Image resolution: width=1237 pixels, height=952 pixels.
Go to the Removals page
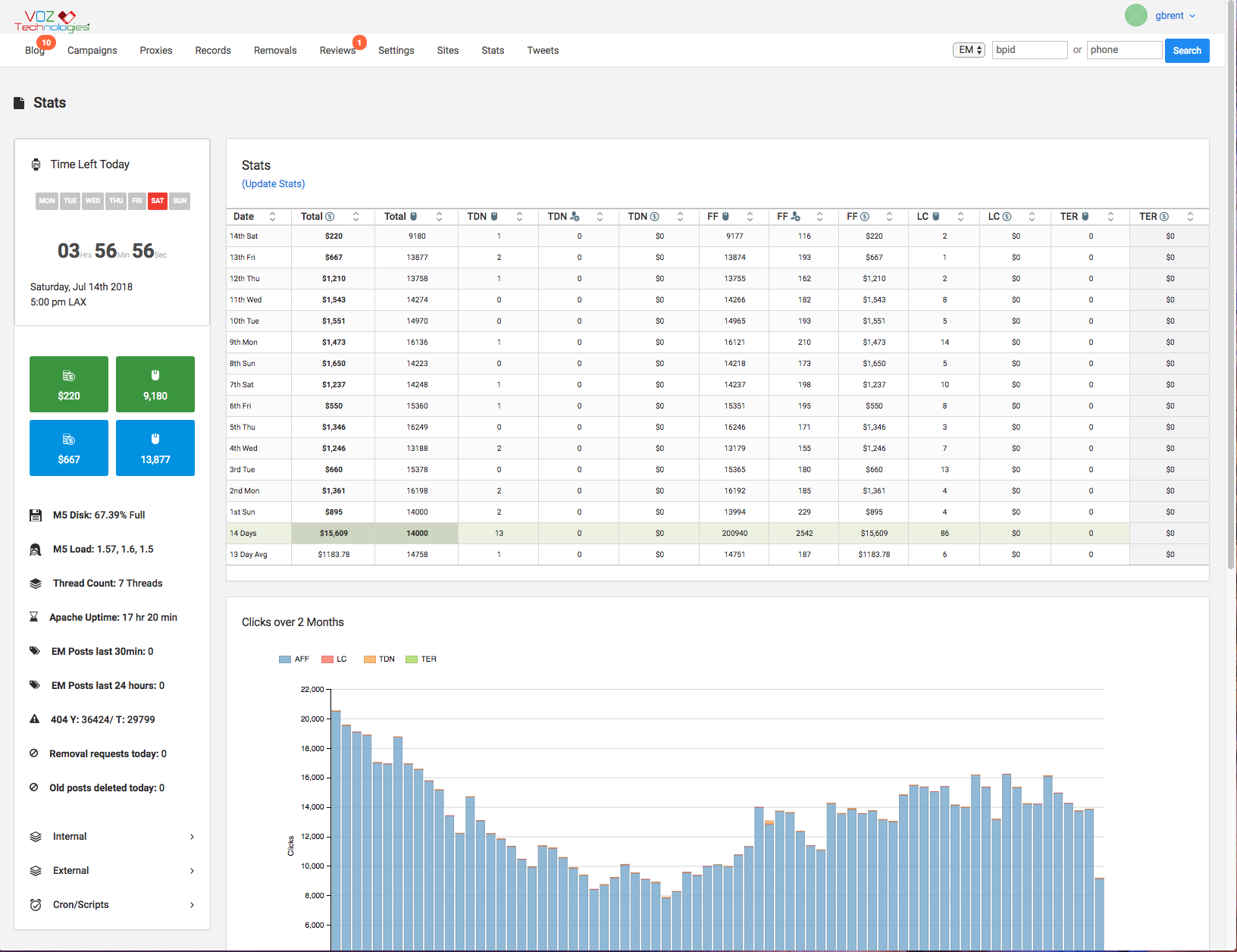(275, 50)
